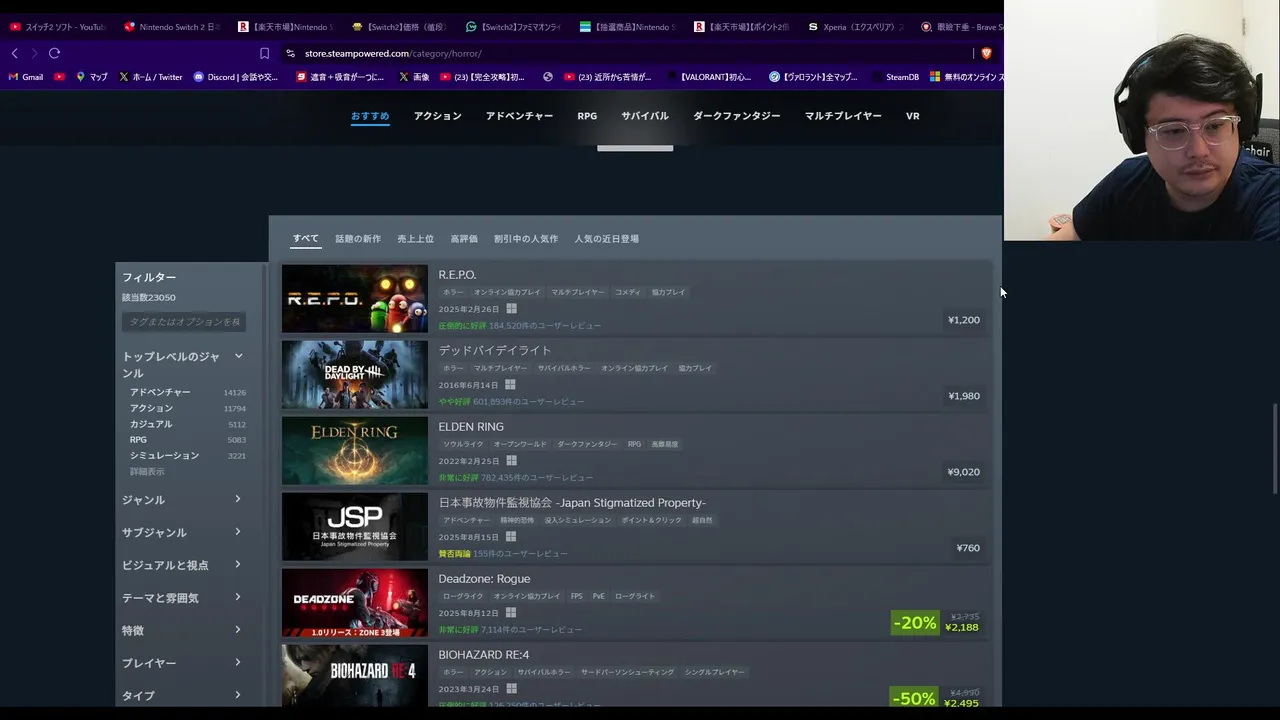Select the VR category tab
The width and height of the screenshot is (1280, 720).
[913, 116]
